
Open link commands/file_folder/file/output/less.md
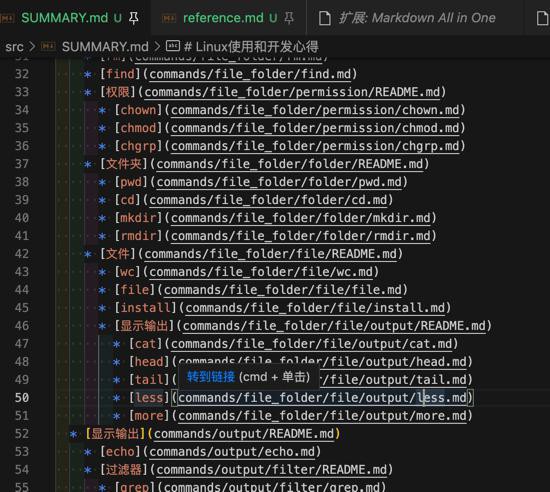[322, 398]
